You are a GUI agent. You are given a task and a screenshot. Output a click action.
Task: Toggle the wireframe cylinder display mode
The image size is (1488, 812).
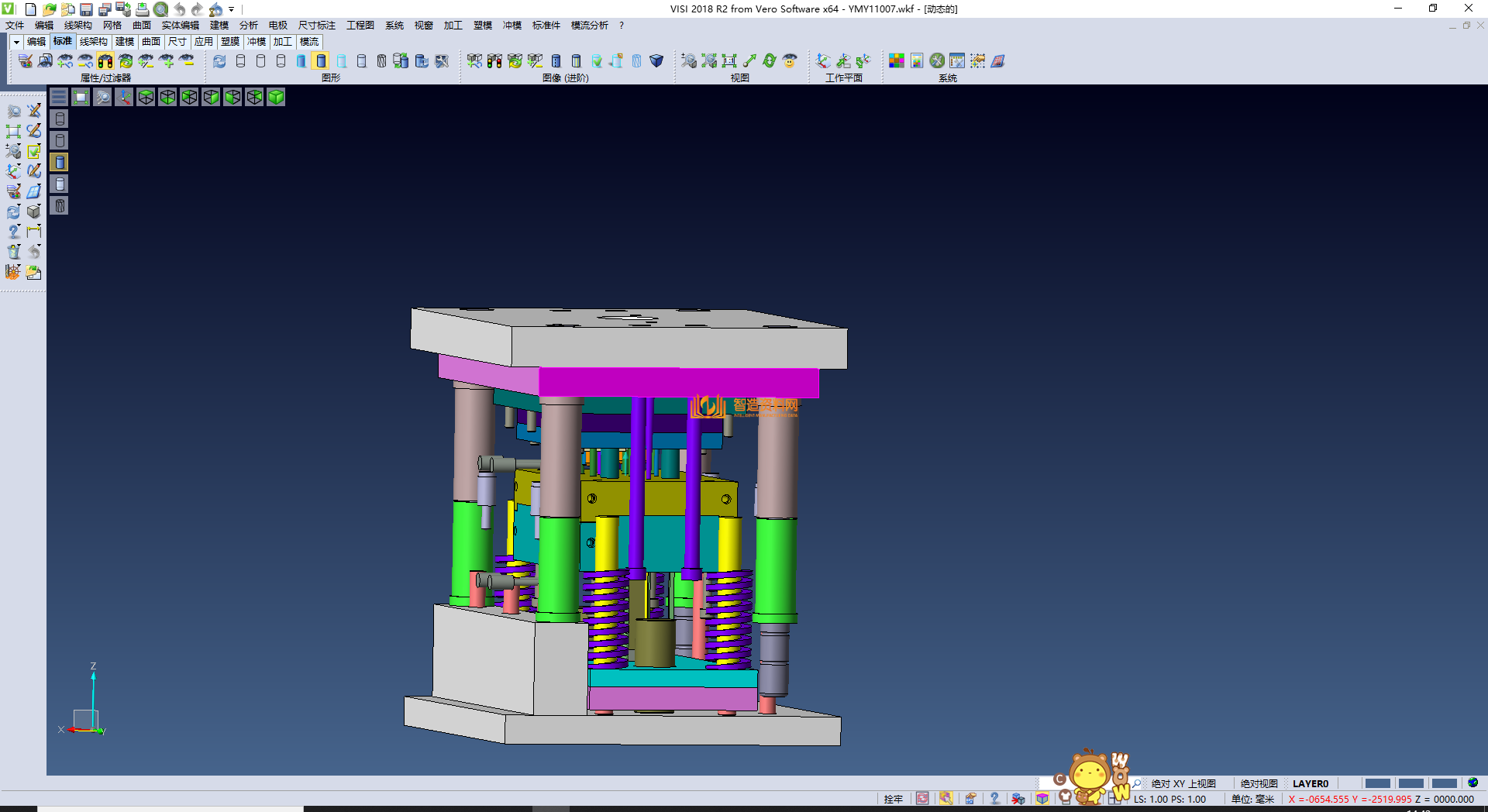click(x=240, y=61)
